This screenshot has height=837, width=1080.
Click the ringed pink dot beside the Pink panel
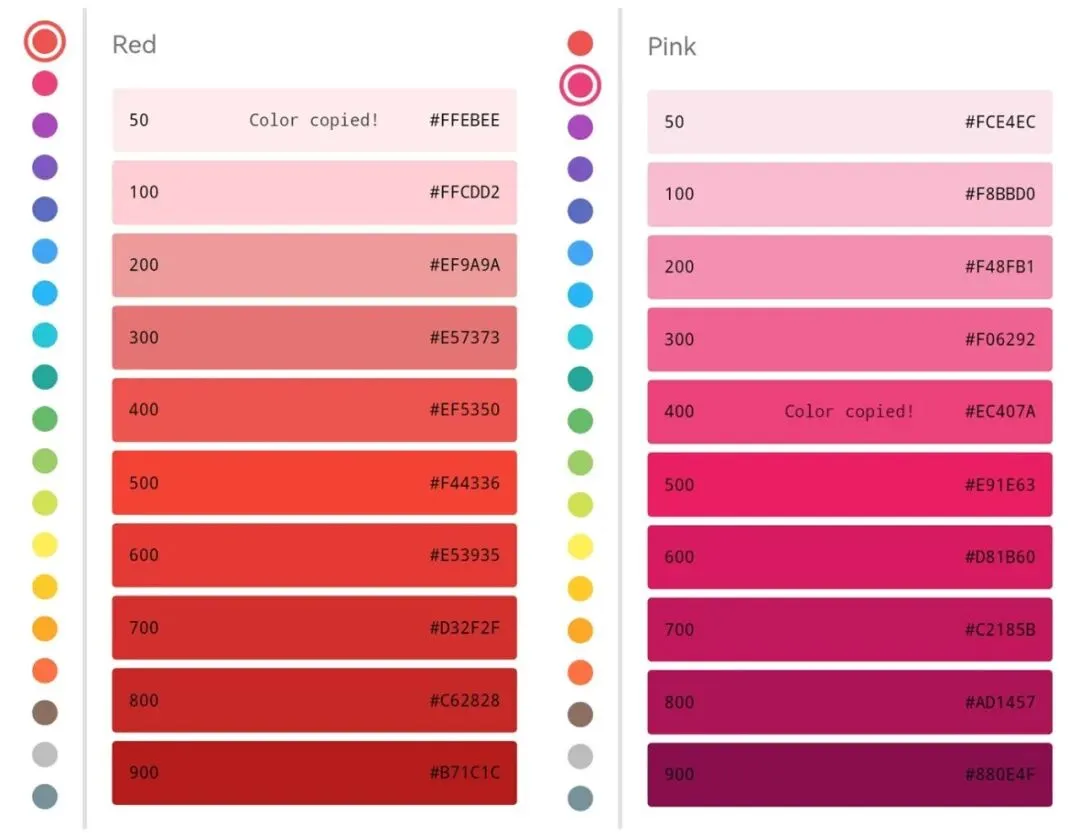580,86
